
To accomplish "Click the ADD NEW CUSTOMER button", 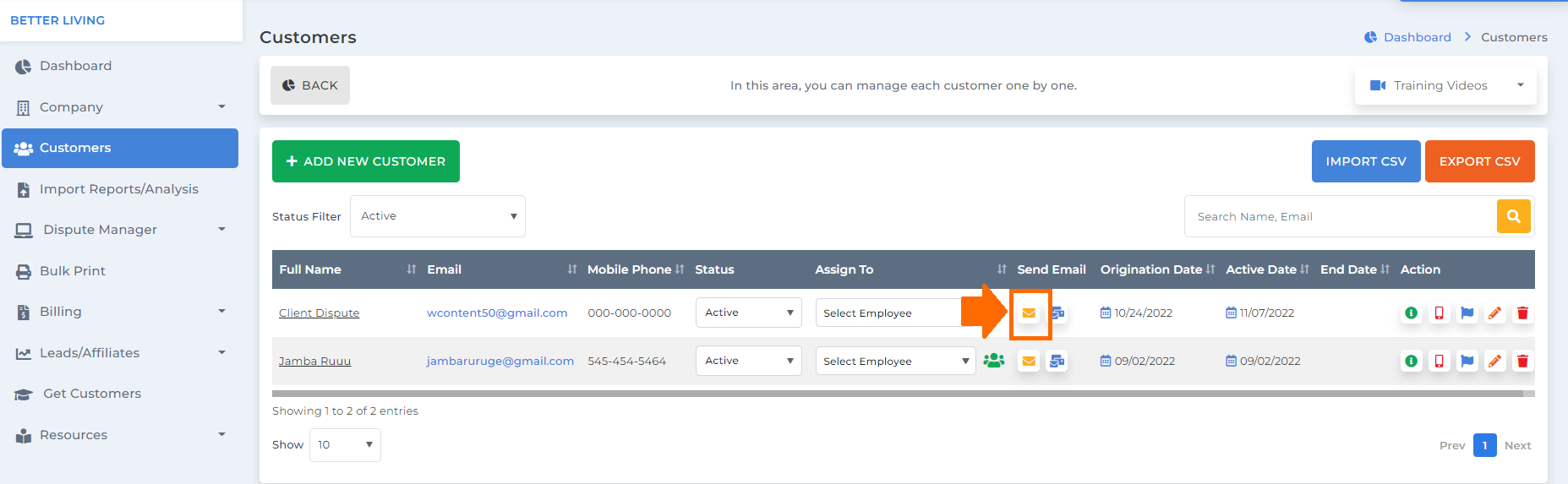I will pos(366,161).
